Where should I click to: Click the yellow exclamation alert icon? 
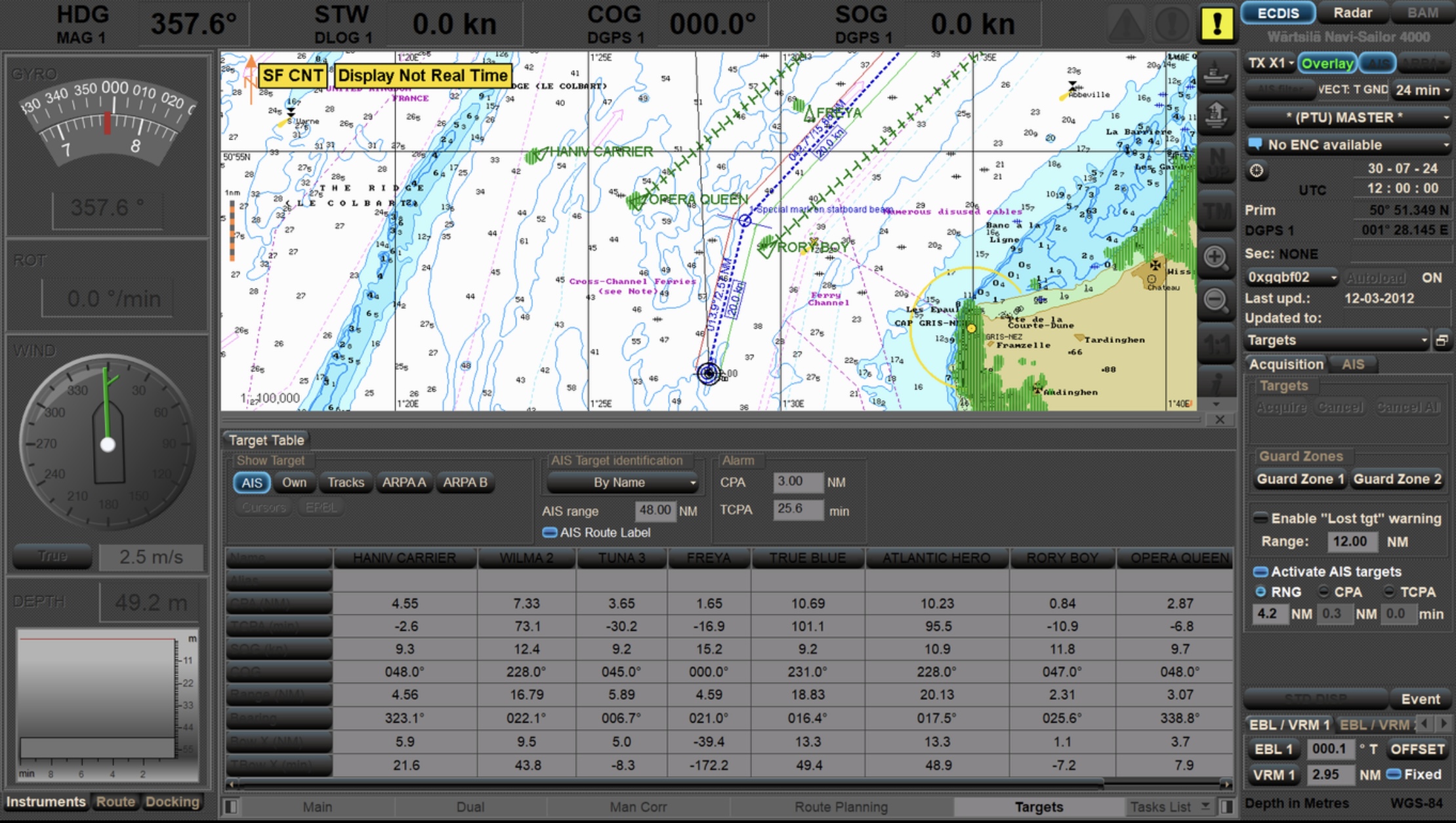click(x=1217, y=25)
